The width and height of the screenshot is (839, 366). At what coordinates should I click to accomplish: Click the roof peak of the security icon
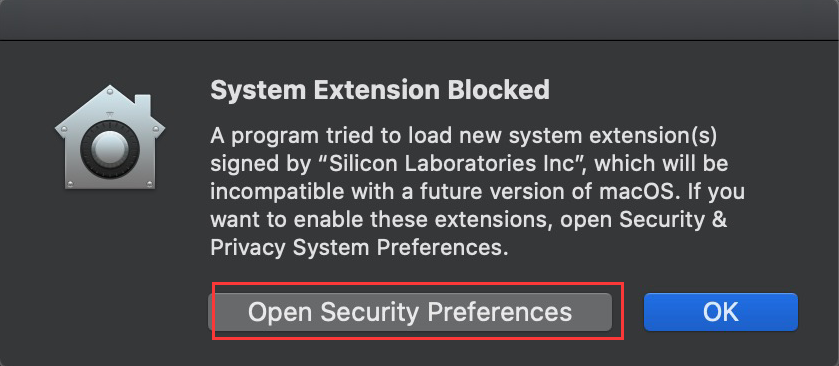[x=110, y=92]
